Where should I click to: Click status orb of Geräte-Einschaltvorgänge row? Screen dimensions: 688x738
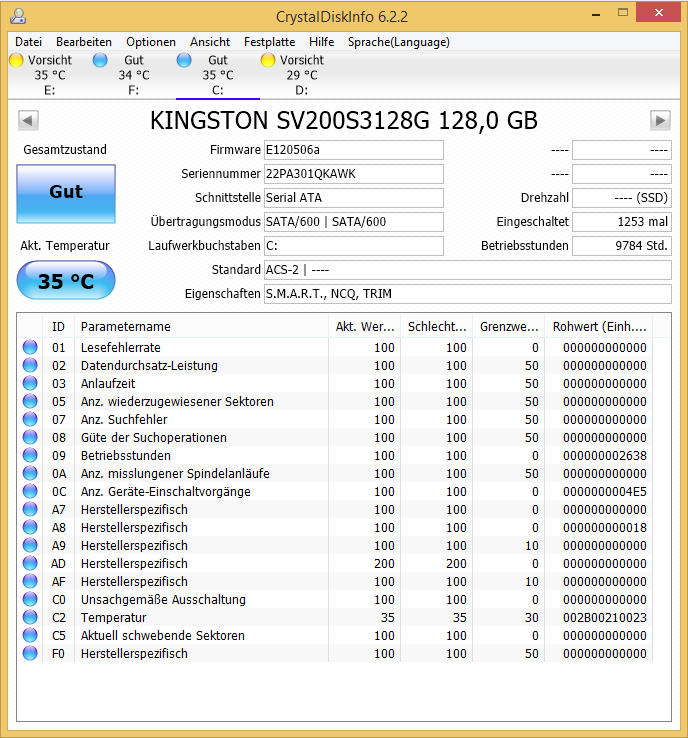point(30,491)
